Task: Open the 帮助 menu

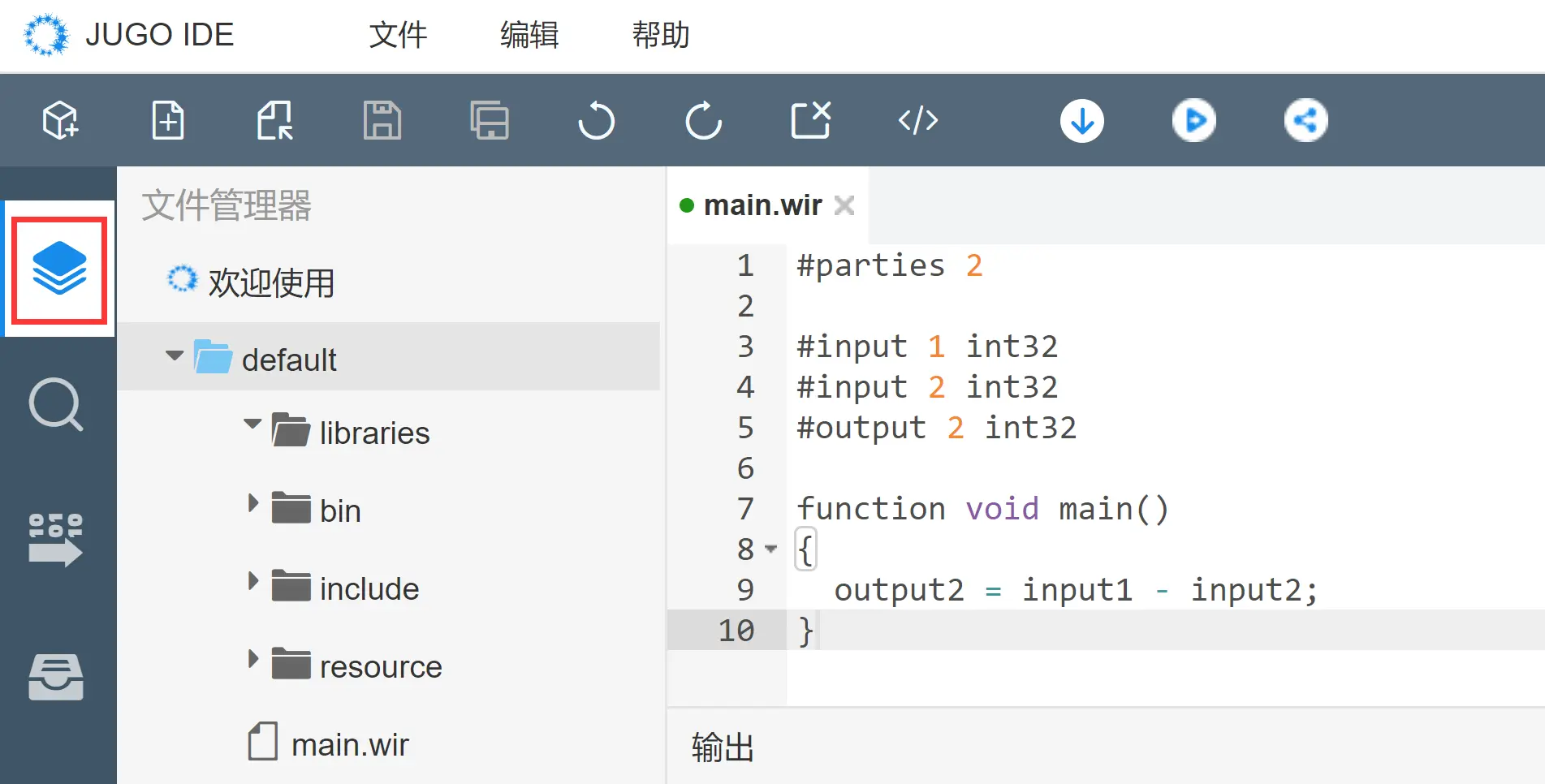Action: tap(661, 35)
